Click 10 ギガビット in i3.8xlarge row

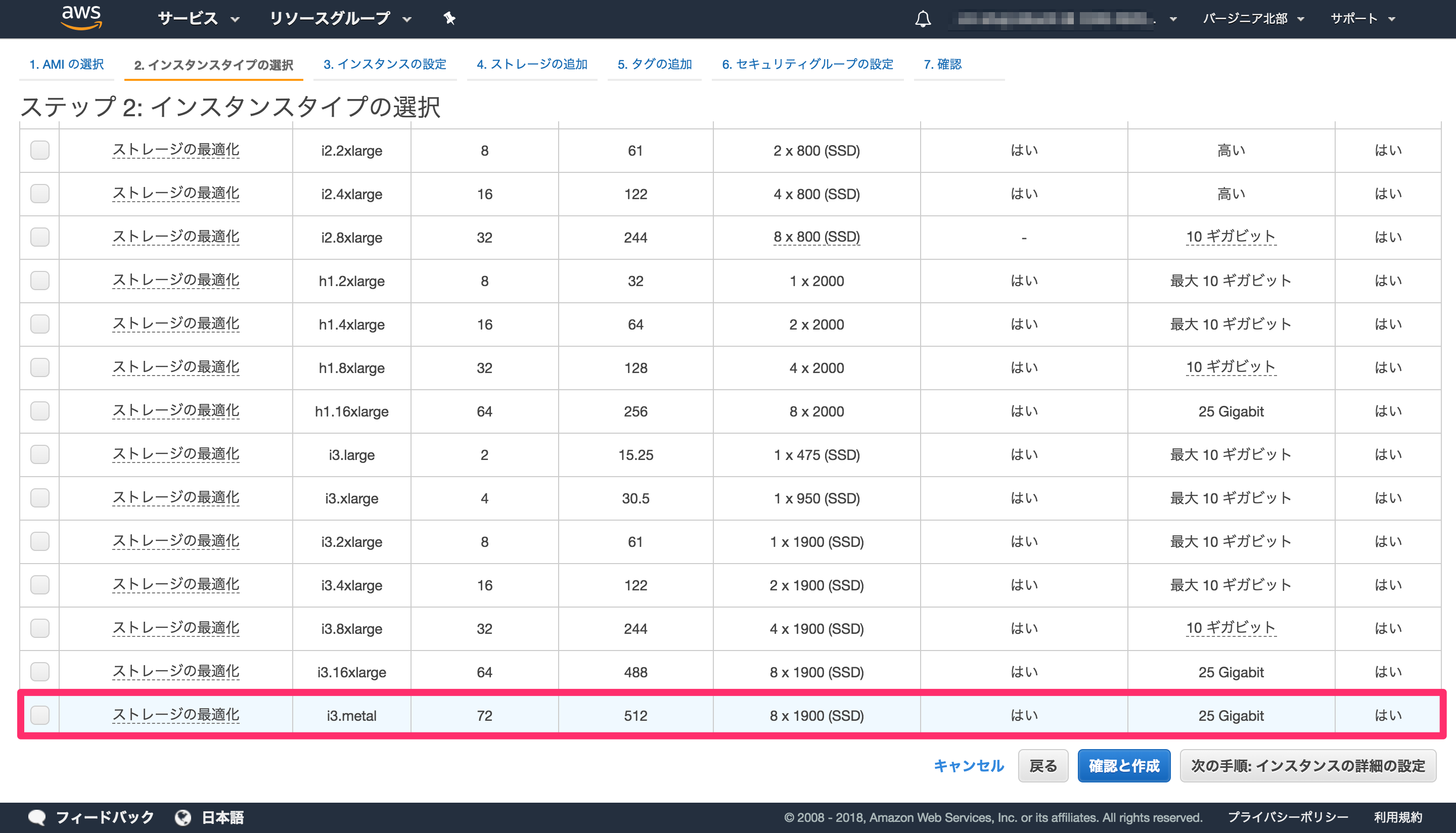point(1231,628)
